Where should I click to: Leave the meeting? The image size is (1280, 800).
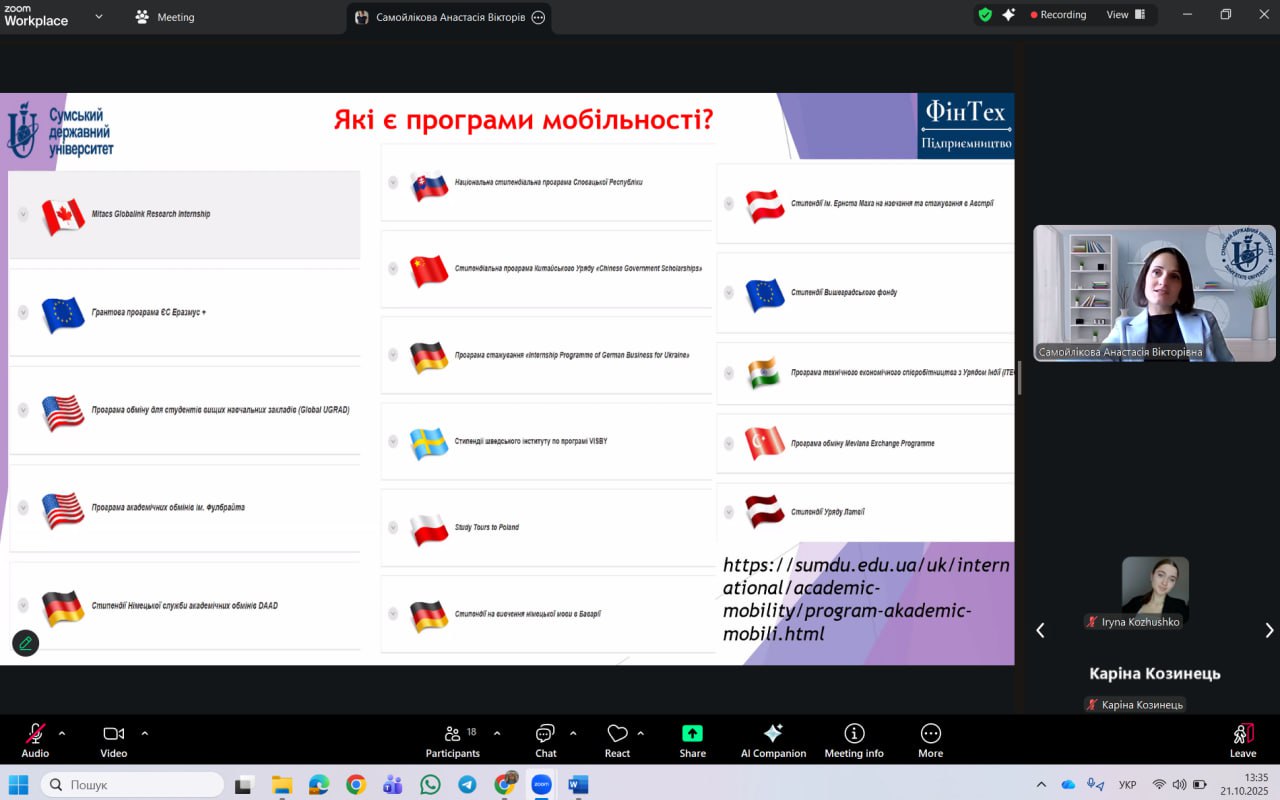click(x=1243, y=740)
